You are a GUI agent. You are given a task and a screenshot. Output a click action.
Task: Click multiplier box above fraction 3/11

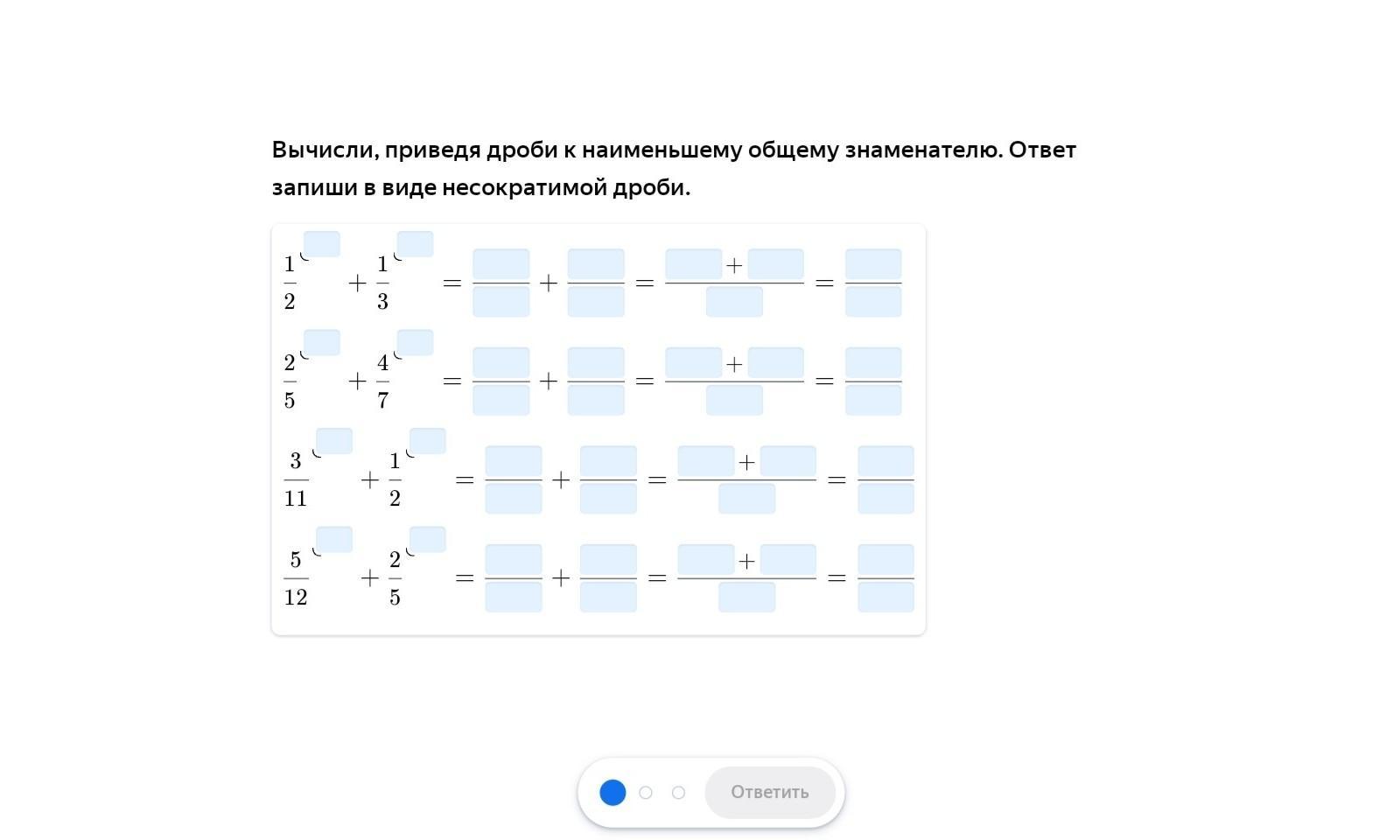click(x=334, y=441)
